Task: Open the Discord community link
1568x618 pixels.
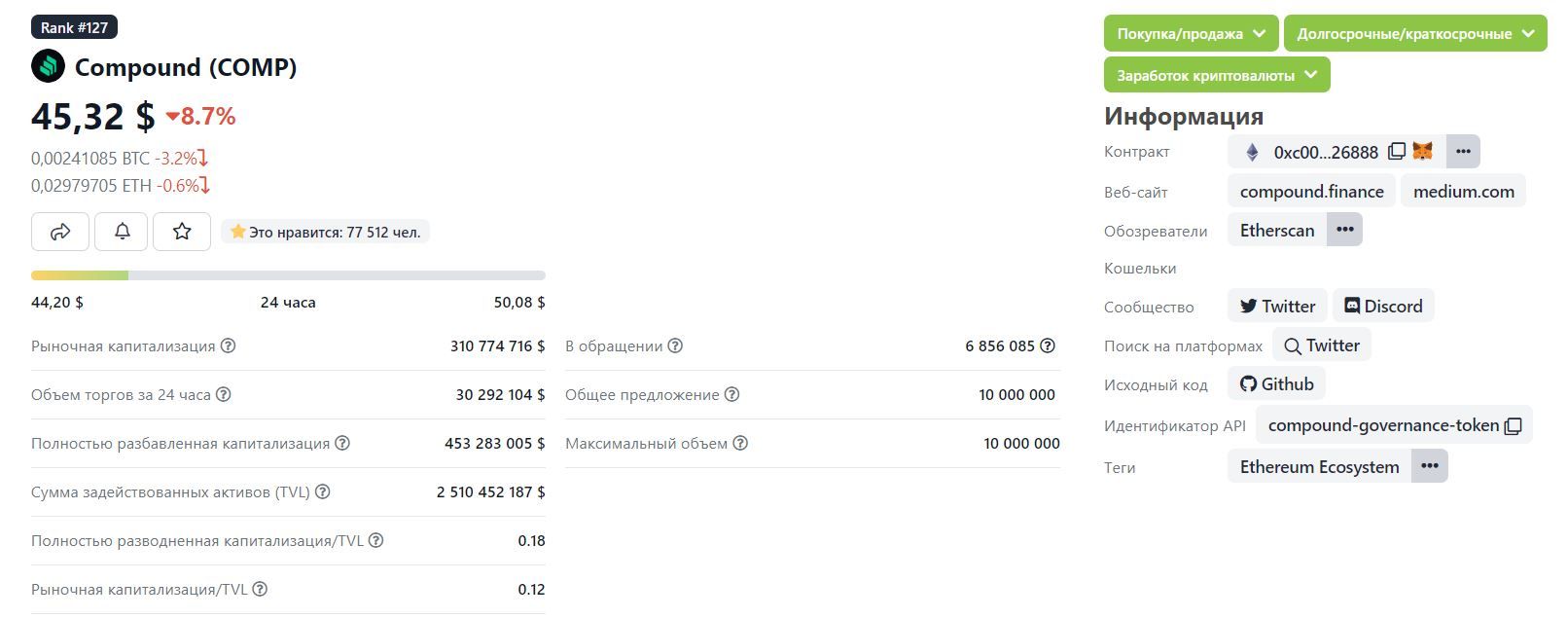Action: point(1383,306)
